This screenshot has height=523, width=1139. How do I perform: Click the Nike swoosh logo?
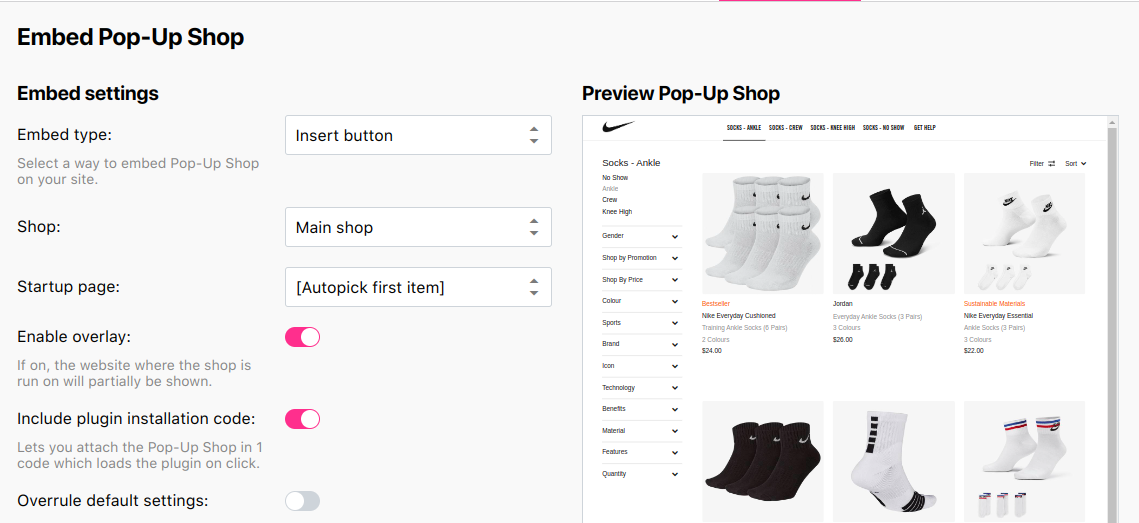(x=618, y=127)
